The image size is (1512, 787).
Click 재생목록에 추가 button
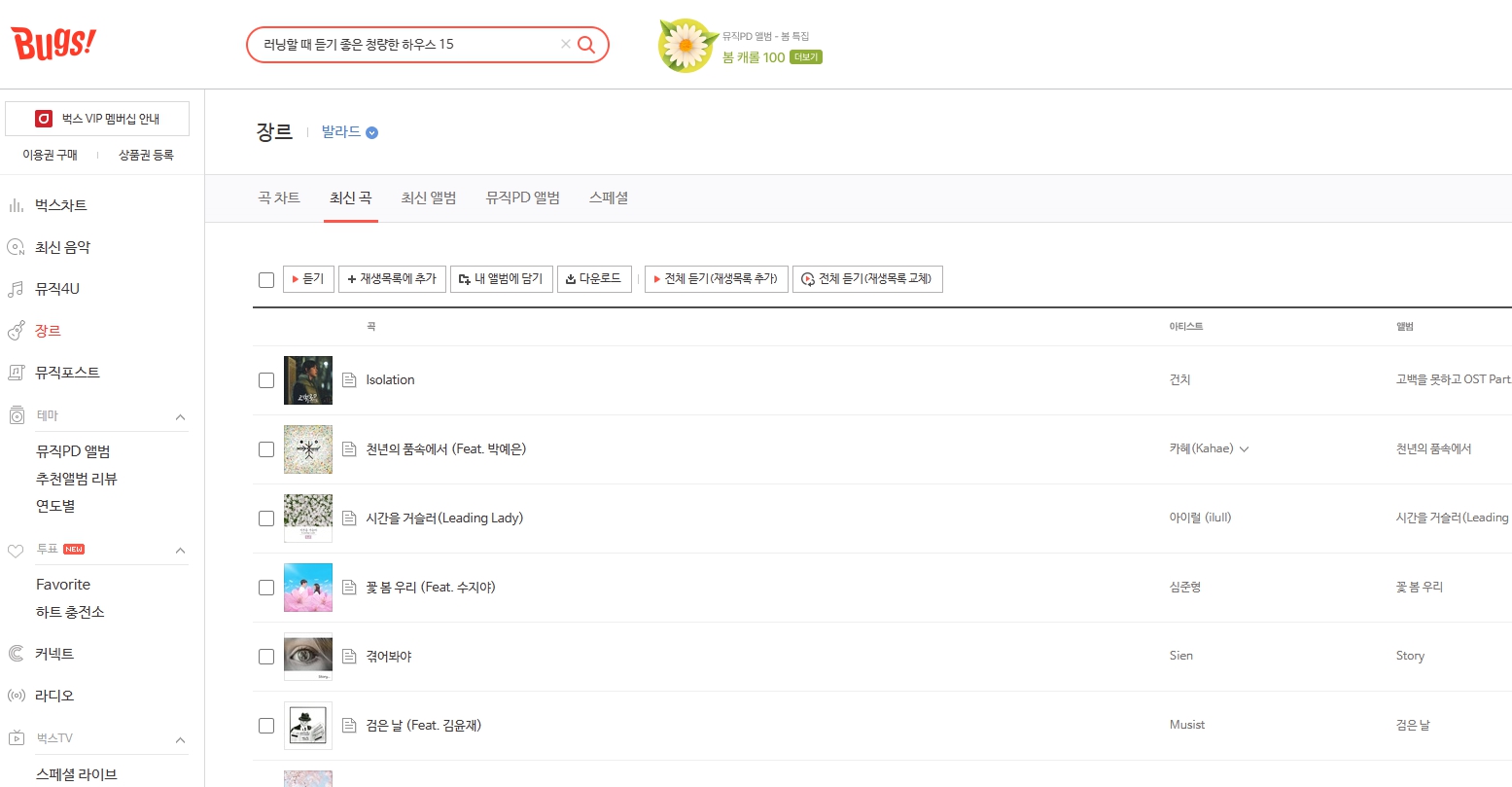(393, 279)
